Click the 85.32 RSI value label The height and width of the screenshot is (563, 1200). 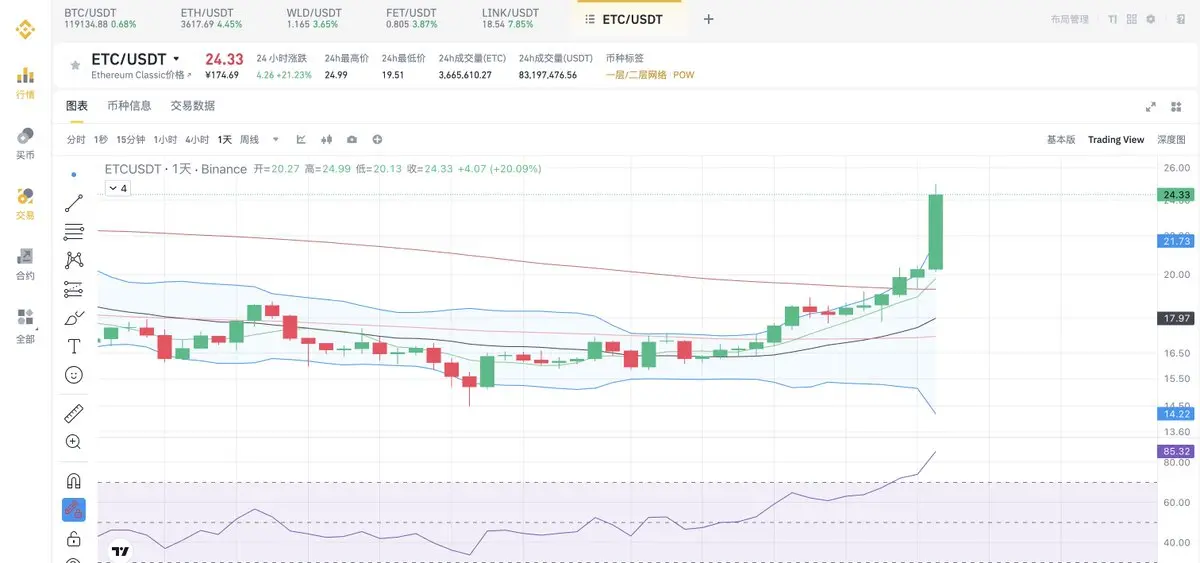1176,451
